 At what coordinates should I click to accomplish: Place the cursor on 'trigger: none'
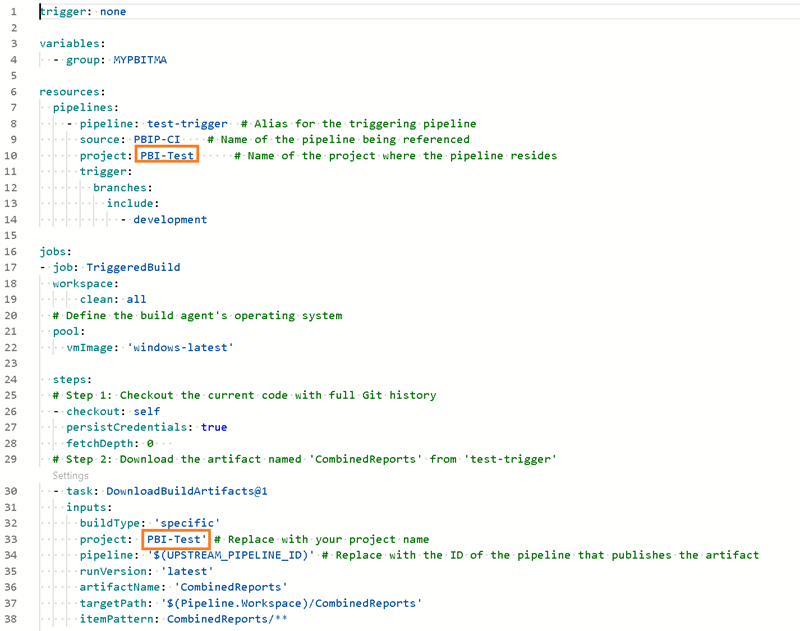coord(83,12)
